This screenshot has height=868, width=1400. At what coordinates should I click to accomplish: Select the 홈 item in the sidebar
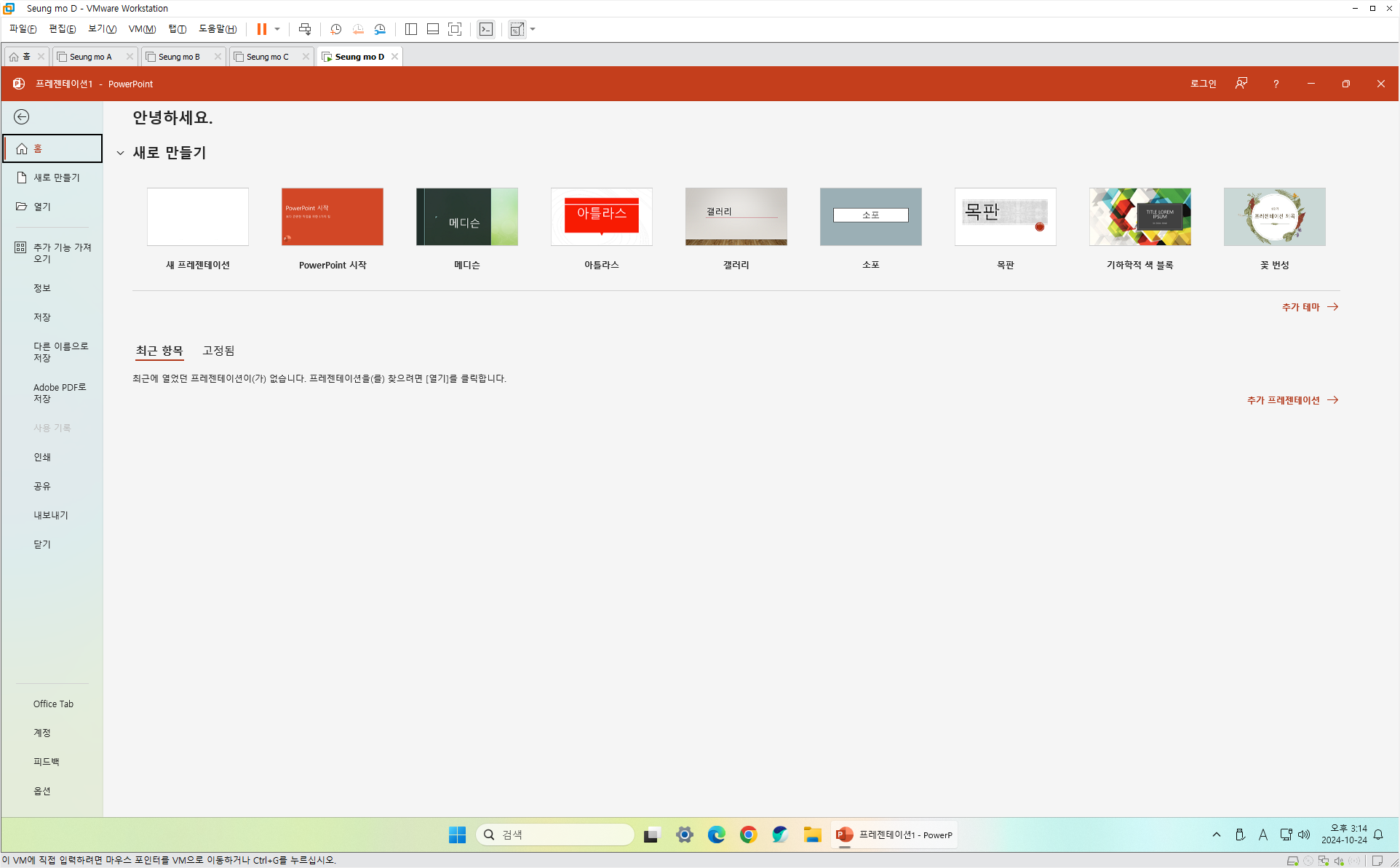[52, 148]
